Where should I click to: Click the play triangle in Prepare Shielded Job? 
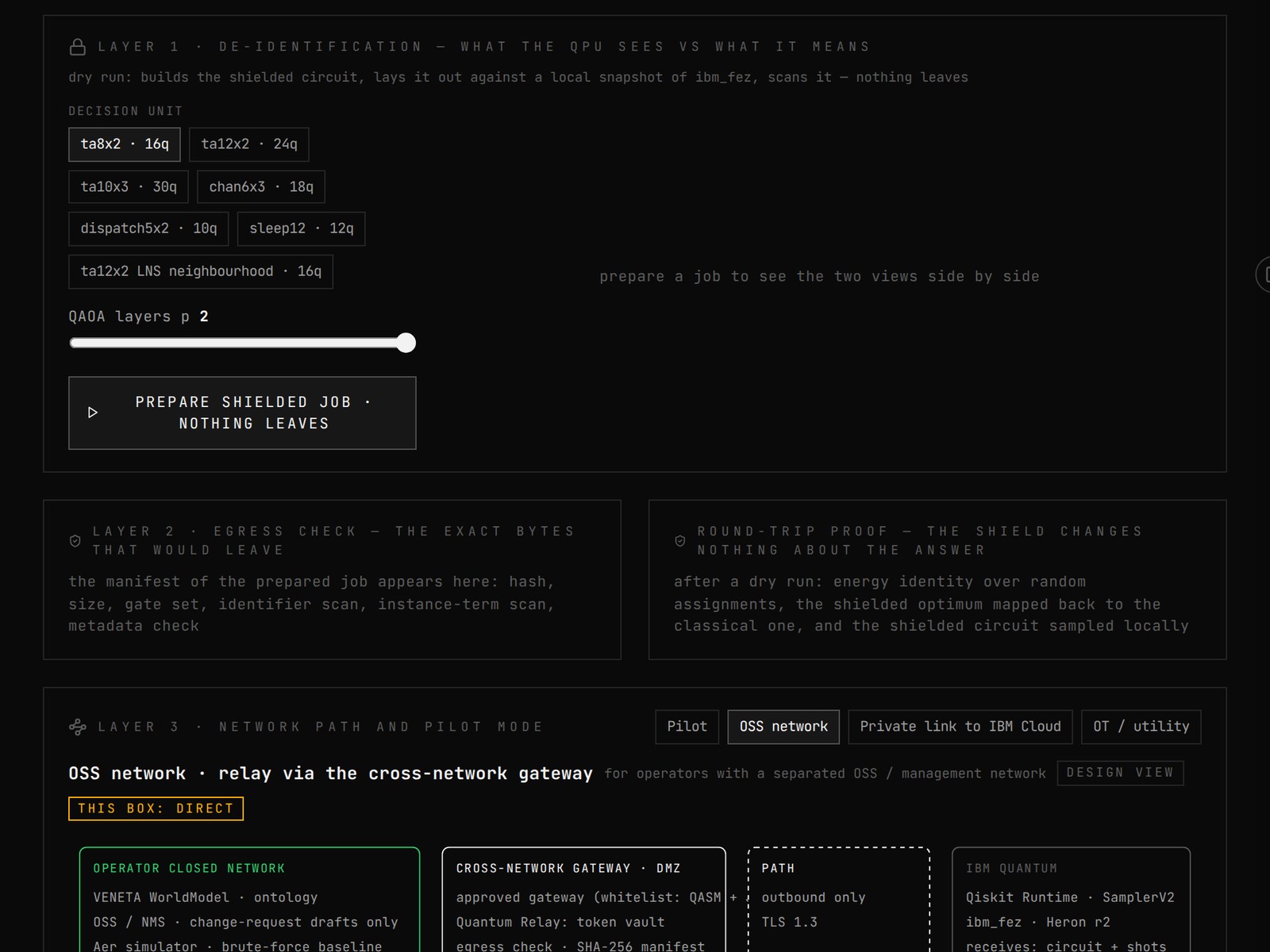(93, 413)
